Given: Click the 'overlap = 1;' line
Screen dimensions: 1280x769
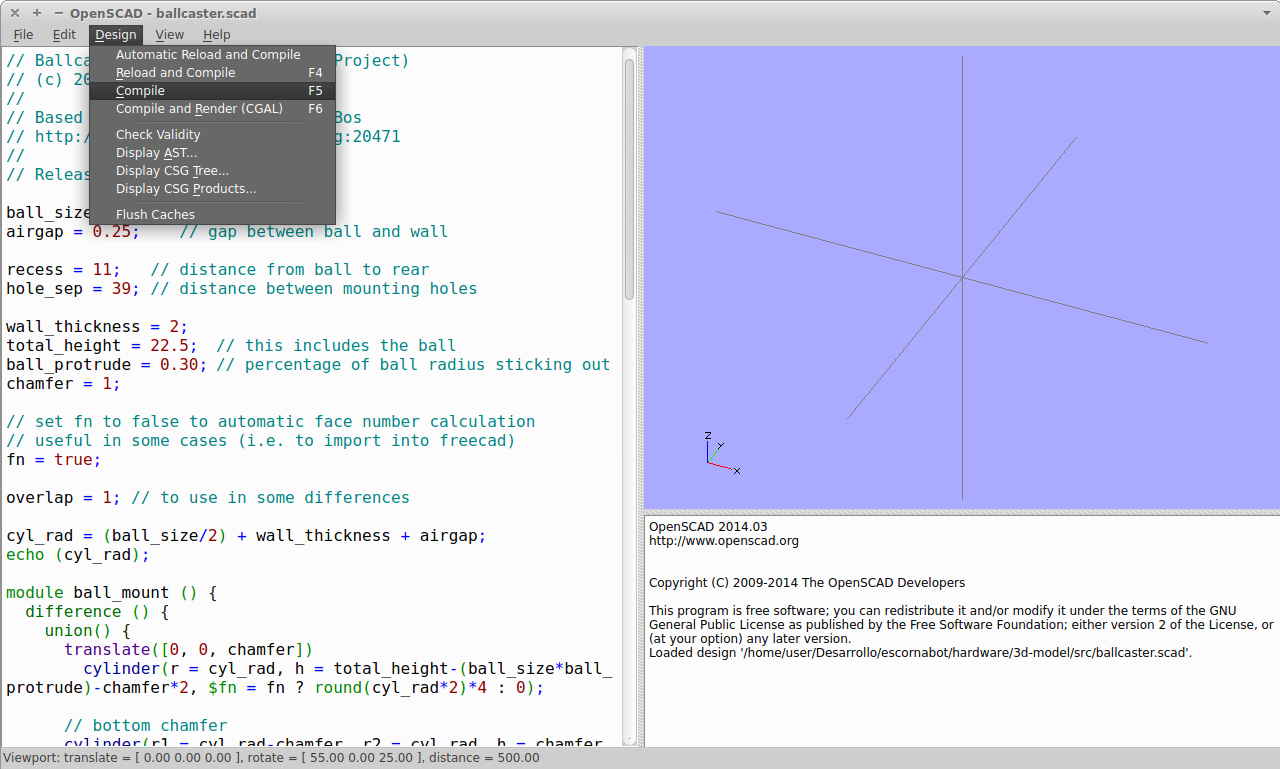Looking at the screenshot, I should click(208, 498).
